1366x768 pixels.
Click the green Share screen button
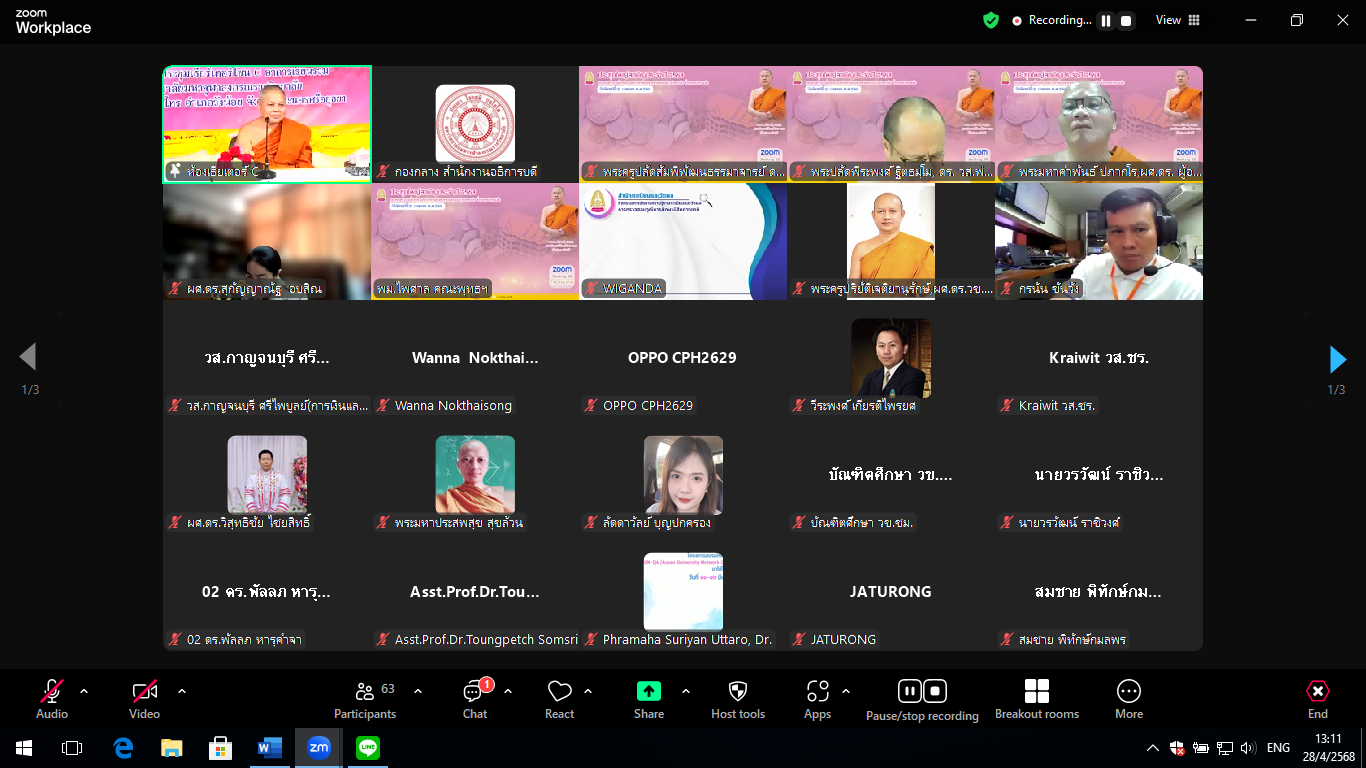coord(649,698)
